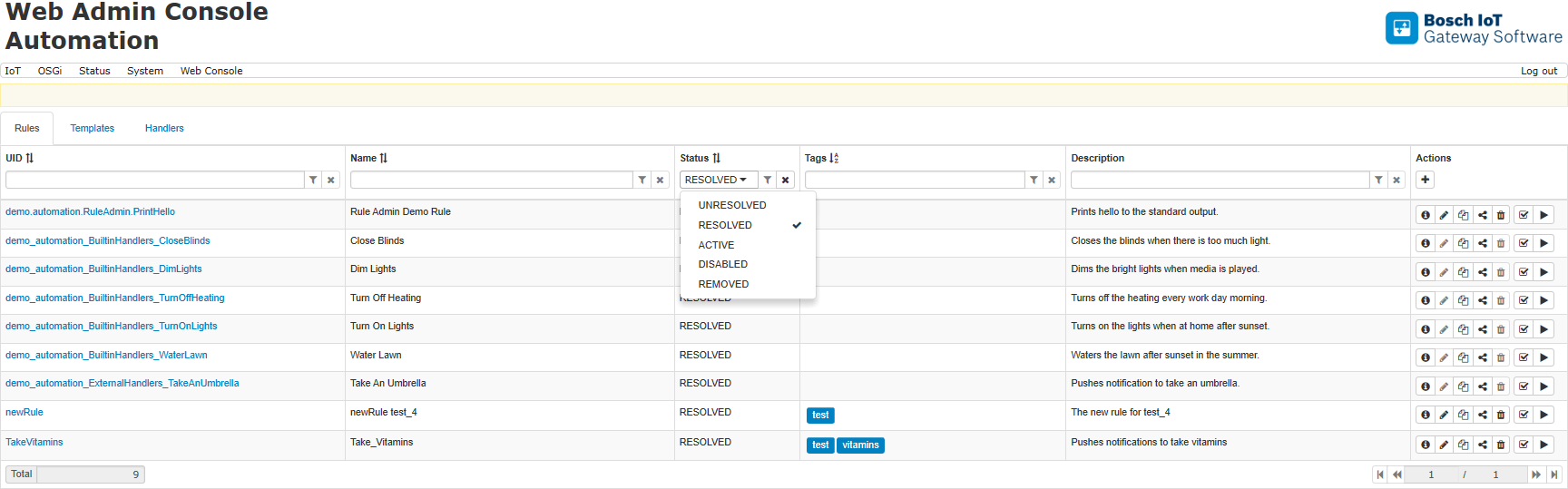The height and width of the screenshot is (489, 1568).
Task: Clear the Name column filter
Action: [x=660, y=180]
